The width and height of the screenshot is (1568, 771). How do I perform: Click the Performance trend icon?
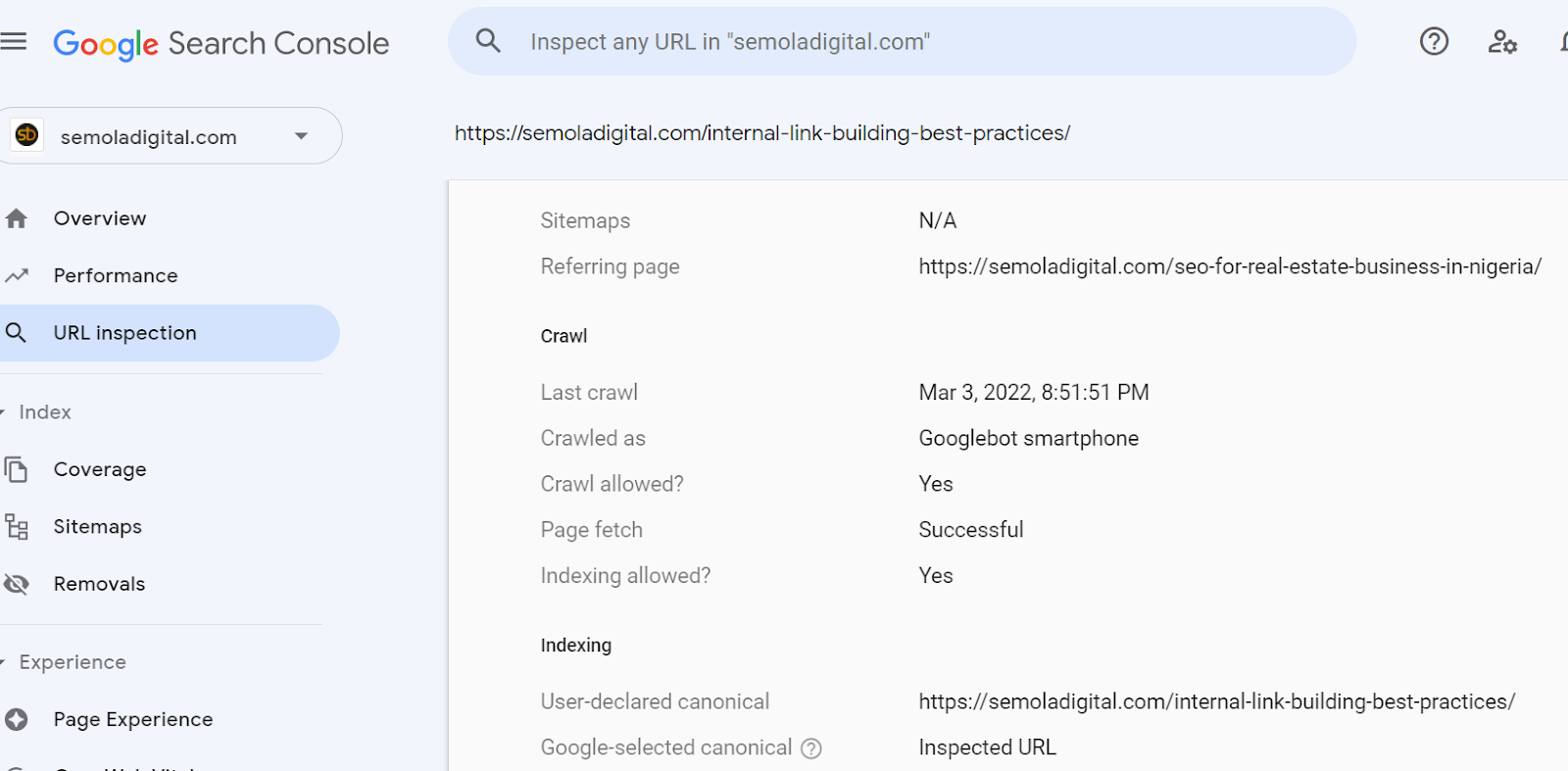point(17,275)
